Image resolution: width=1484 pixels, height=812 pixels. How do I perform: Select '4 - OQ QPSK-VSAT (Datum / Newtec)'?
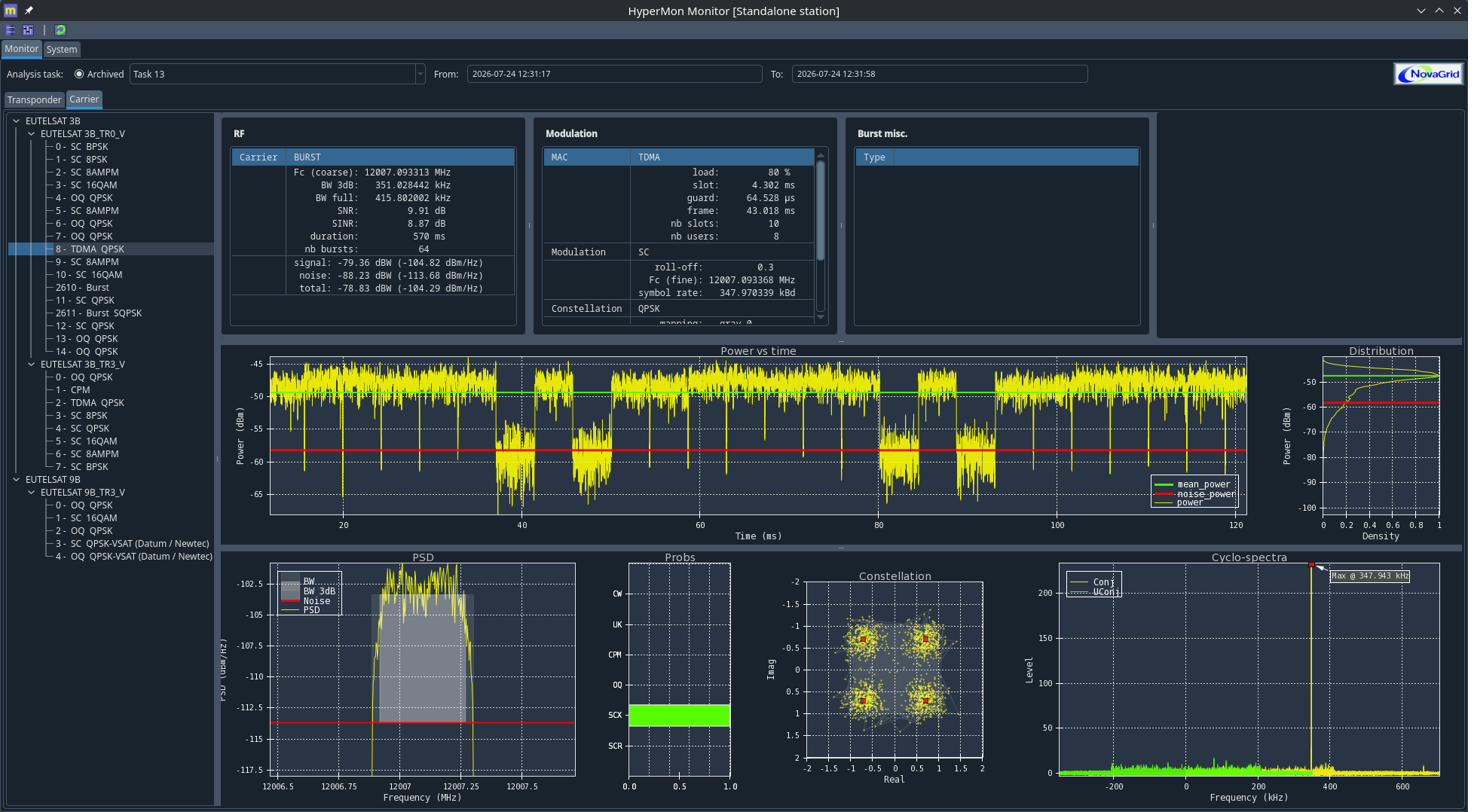tap(134, 556)
